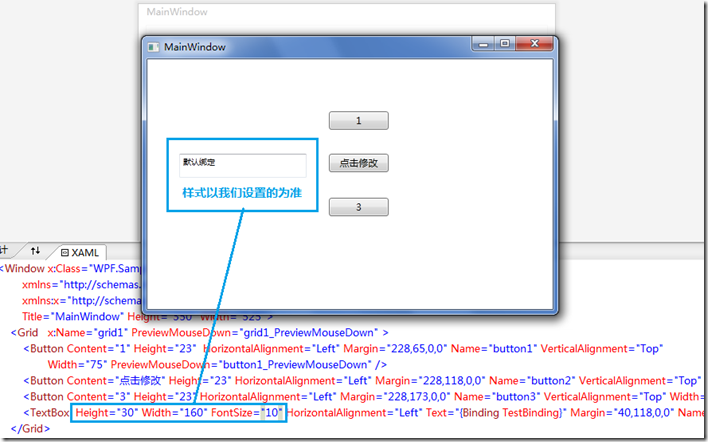Click {Binding TestBinding} text in XAML
Image resolution: width=708 pixels, height=442 pixels.
pos(511,413)
